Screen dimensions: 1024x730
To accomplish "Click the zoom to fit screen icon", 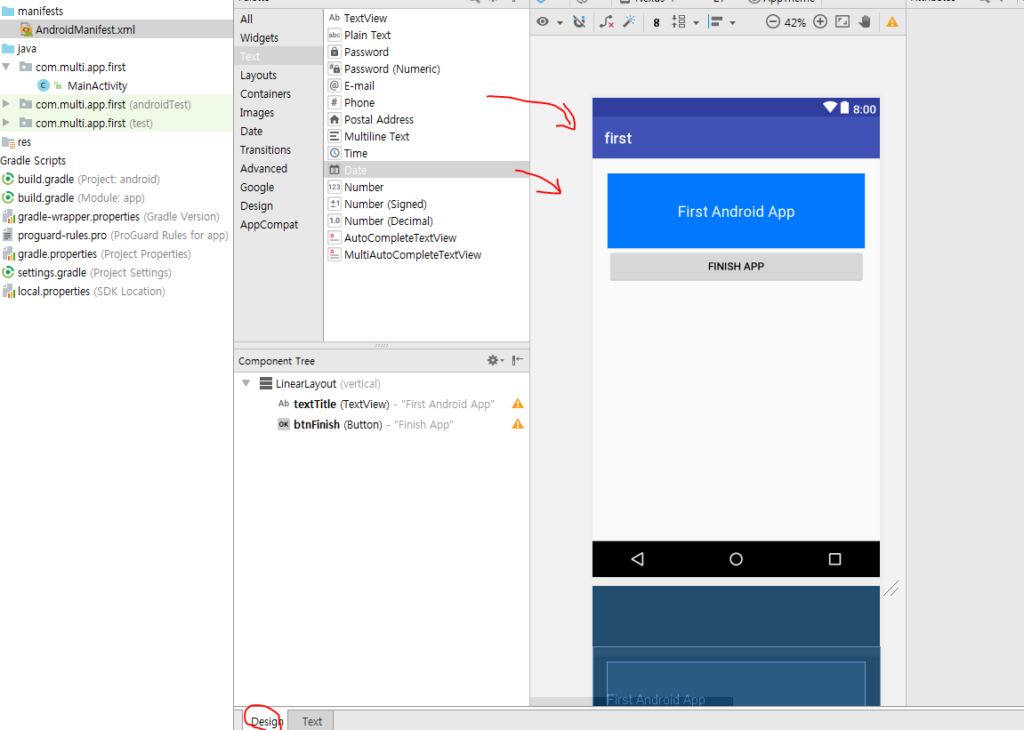I will (842, 22).
